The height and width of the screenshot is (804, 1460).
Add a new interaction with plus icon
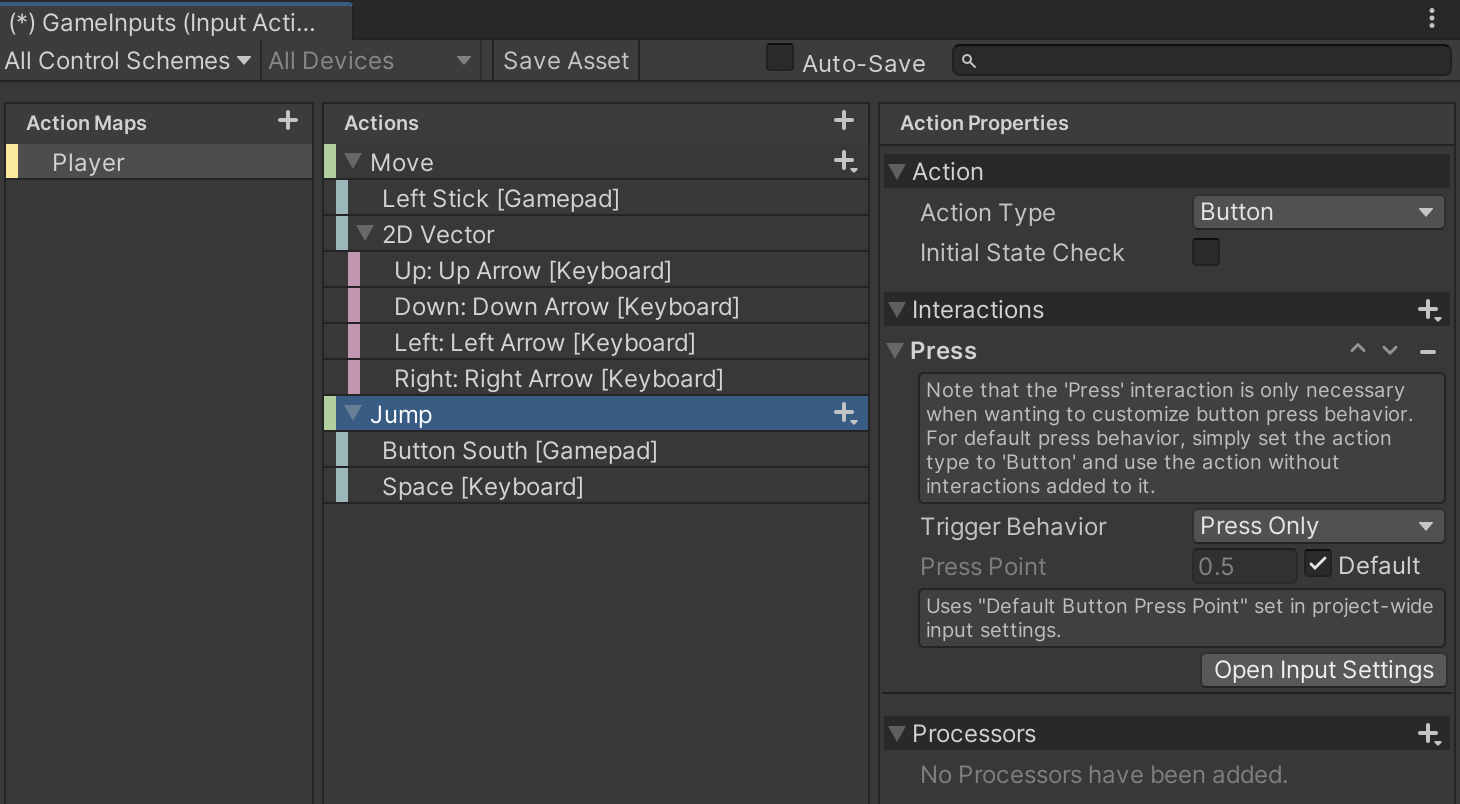(1429, 310)
